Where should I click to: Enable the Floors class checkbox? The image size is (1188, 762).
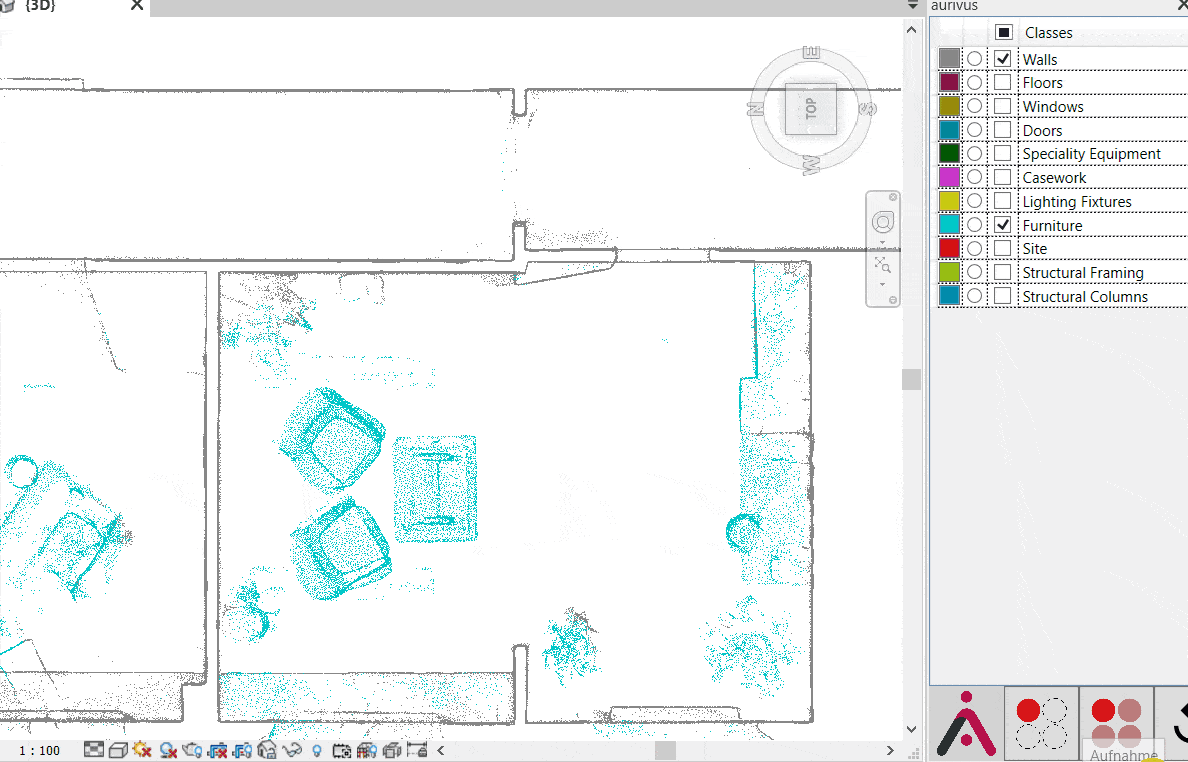pyautogui.click(x=1003, y=83)
